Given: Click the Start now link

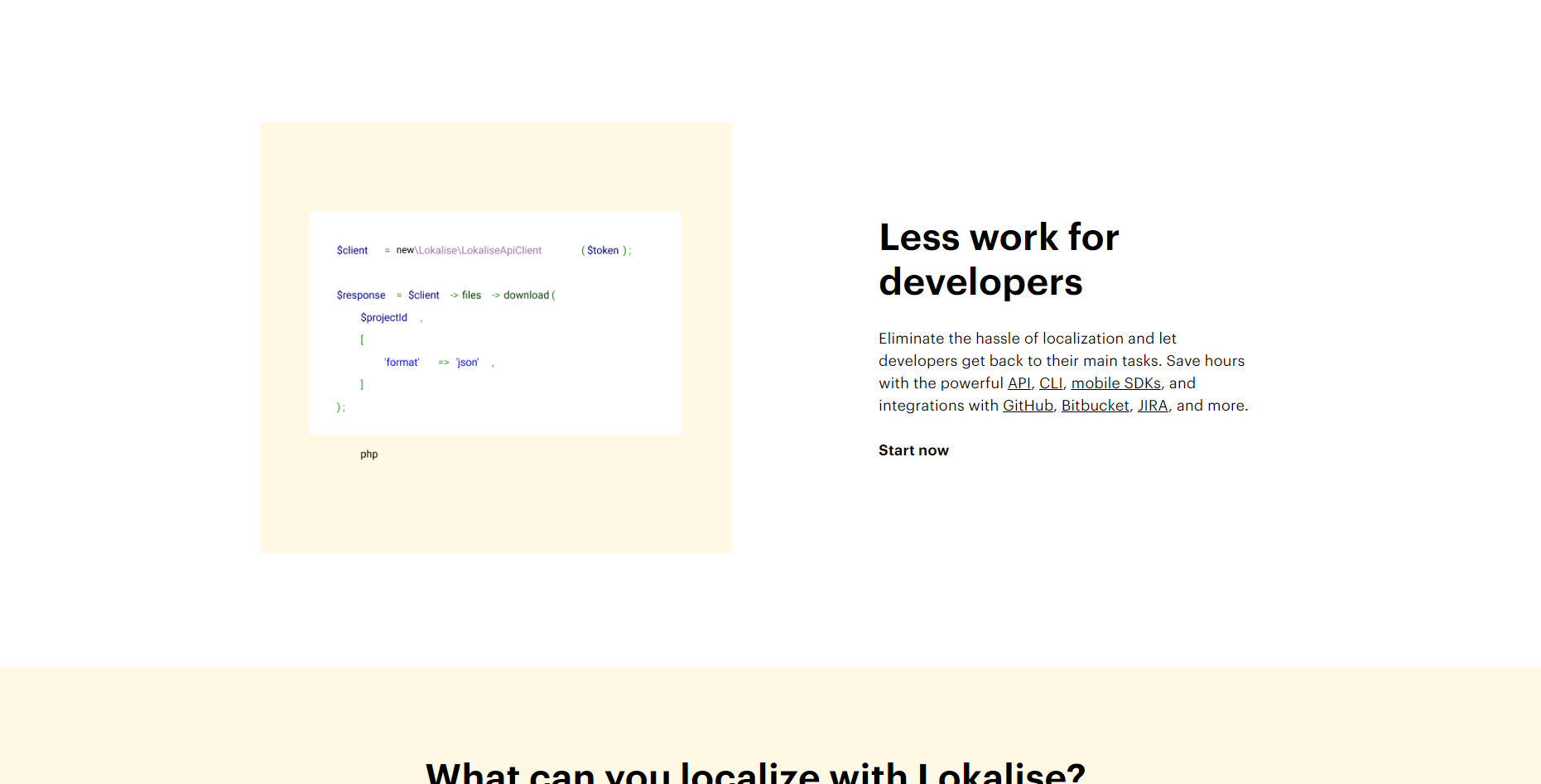Looking at the screenshot, I should [913, 450].
